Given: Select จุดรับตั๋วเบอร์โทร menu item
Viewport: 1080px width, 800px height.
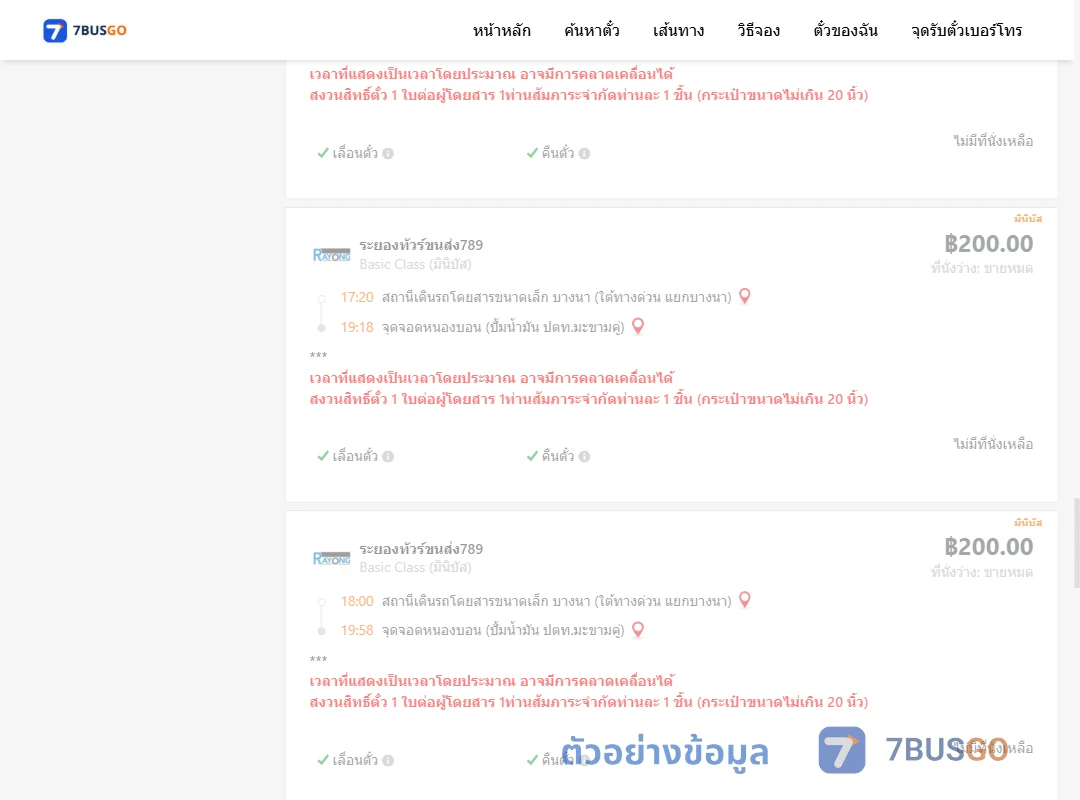Looking at the screenshot, I should [966, 30].
